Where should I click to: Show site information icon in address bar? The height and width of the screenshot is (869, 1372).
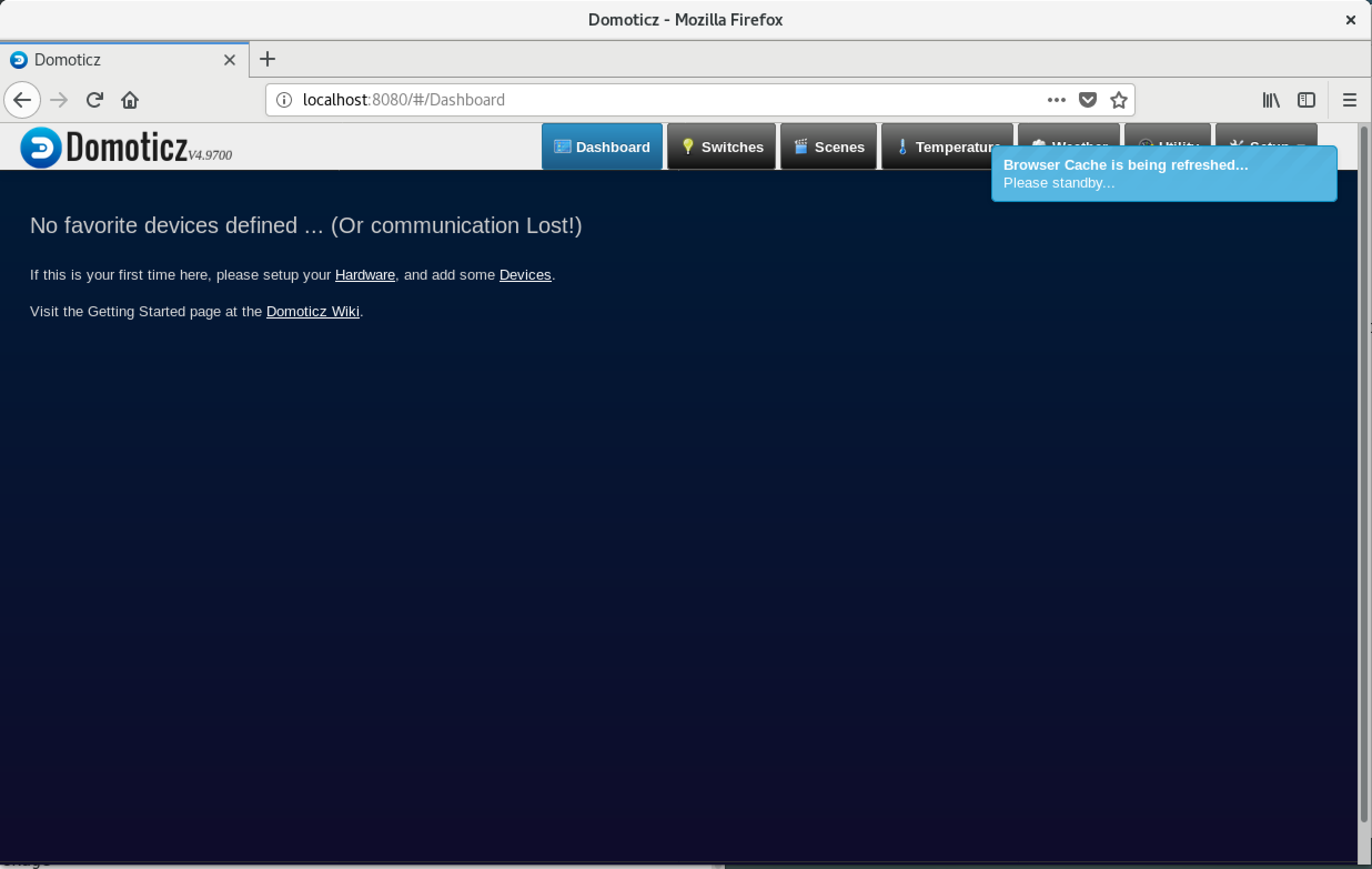284,100
